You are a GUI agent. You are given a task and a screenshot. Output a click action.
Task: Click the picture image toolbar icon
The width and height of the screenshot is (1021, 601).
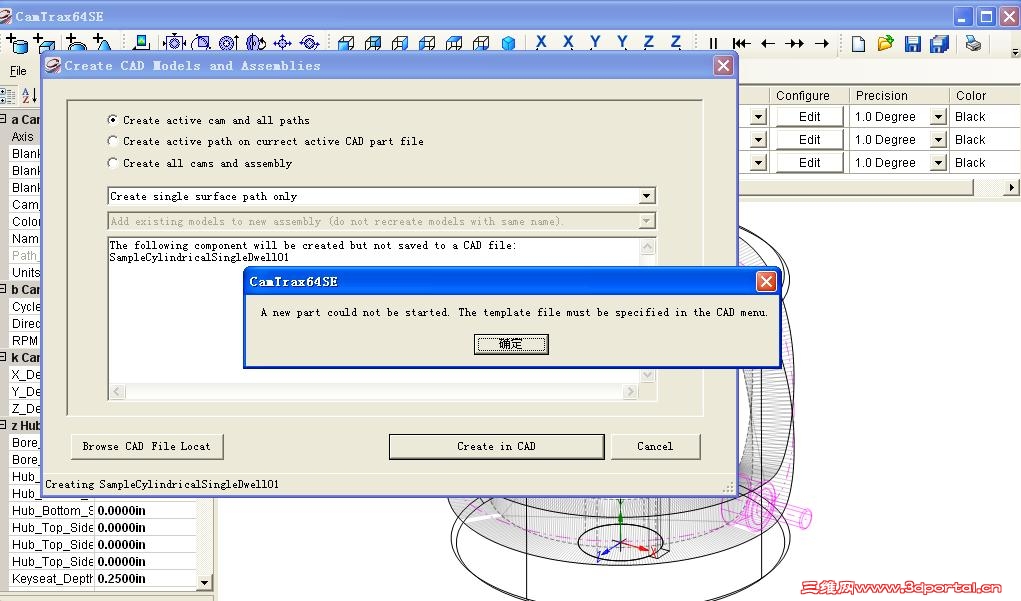click(141, 43)
